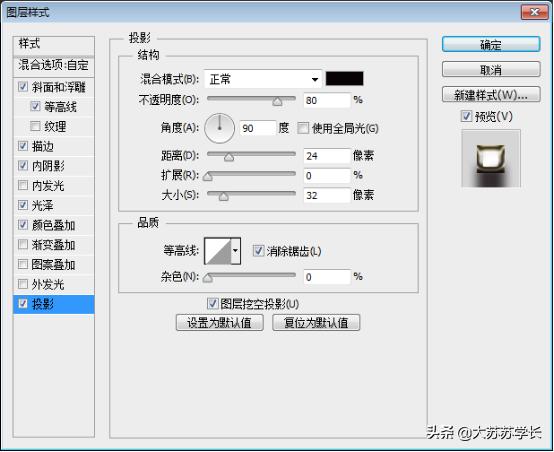Enable the 外发光 checkbox
Screen dimensions: 554x452
[23, 283]
